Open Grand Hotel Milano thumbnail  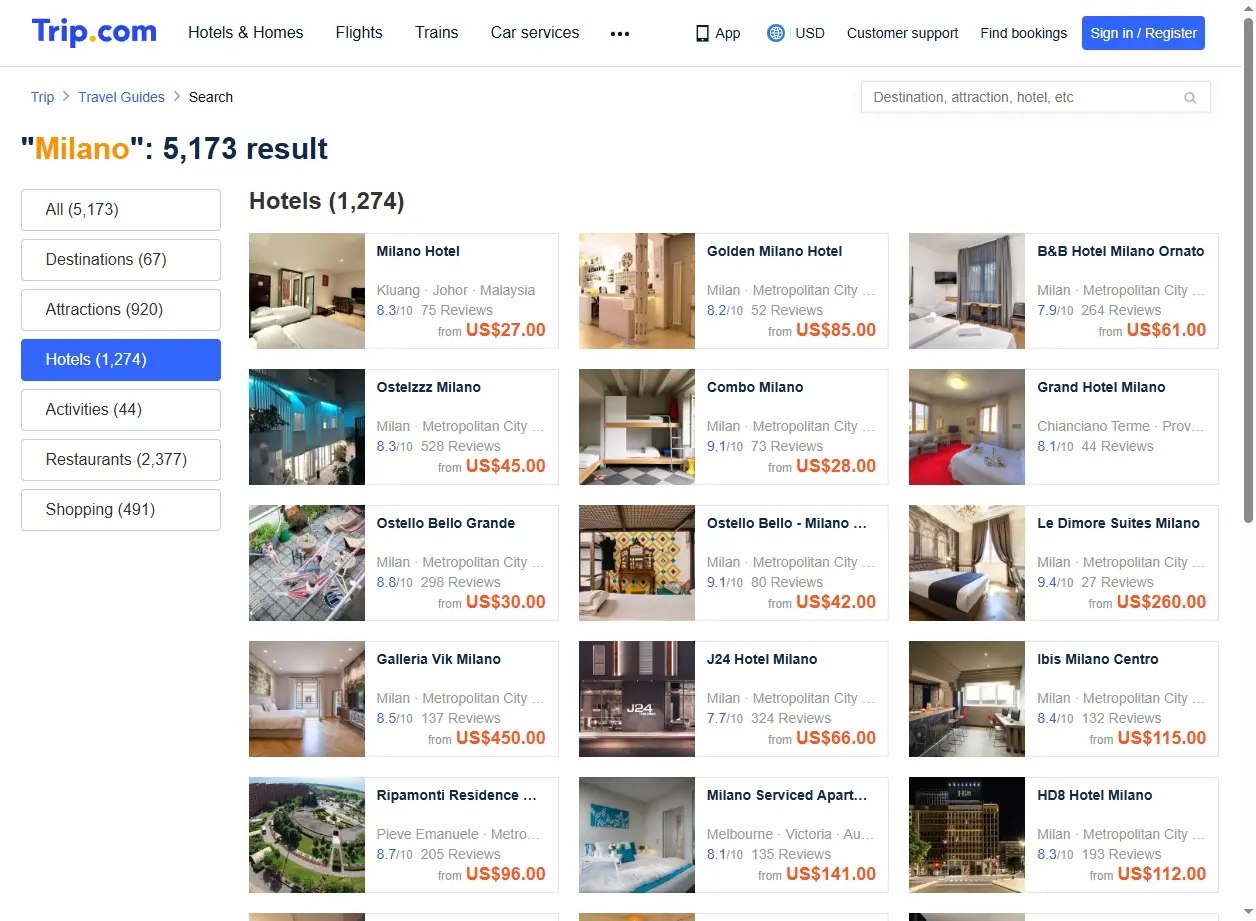pyautogui.click(x=967, y=427)
